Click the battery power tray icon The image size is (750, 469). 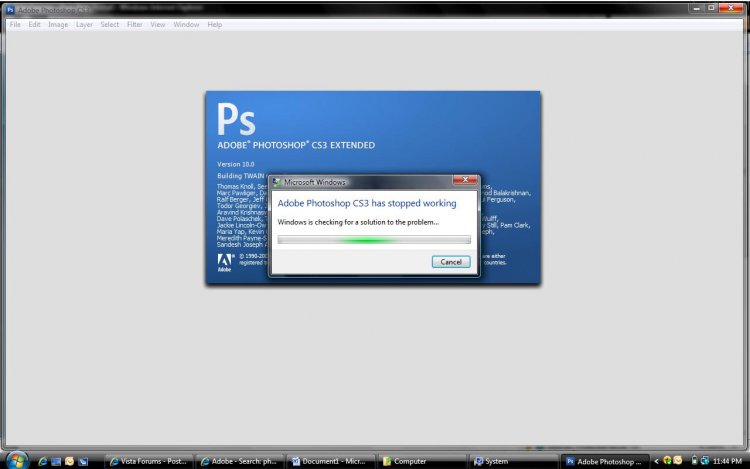tap(694, 461)
